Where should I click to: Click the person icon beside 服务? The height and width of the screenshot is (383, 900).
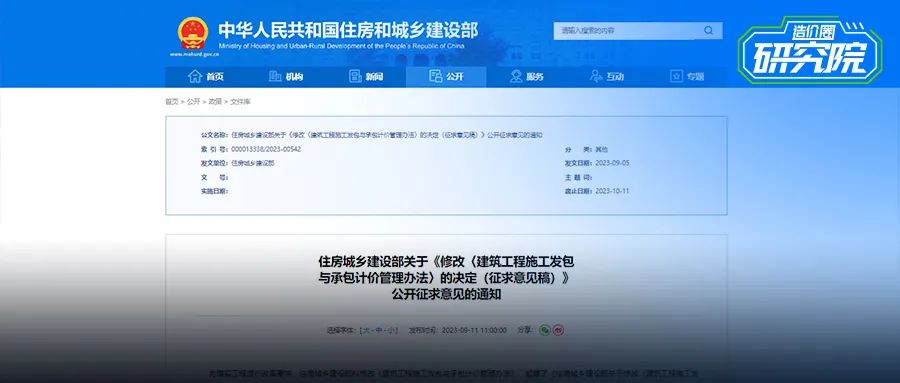pyautogui.click(x=516, y=76)
